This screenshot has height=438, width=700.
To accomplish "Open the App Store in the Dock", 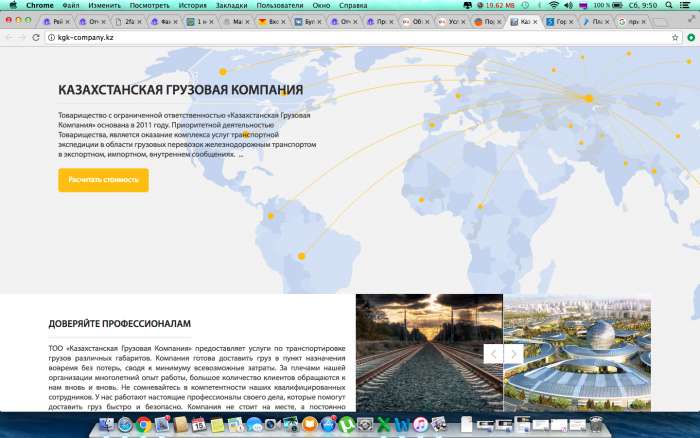I will [328, 424].
